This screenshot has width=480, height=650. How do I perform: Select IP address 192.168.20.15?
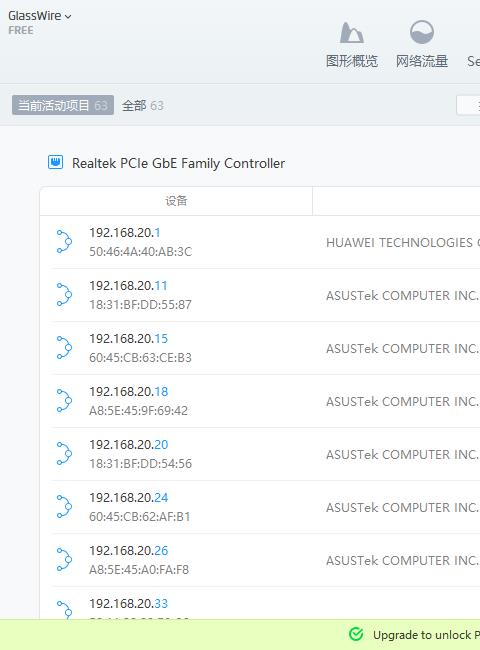tap(128, 339)
